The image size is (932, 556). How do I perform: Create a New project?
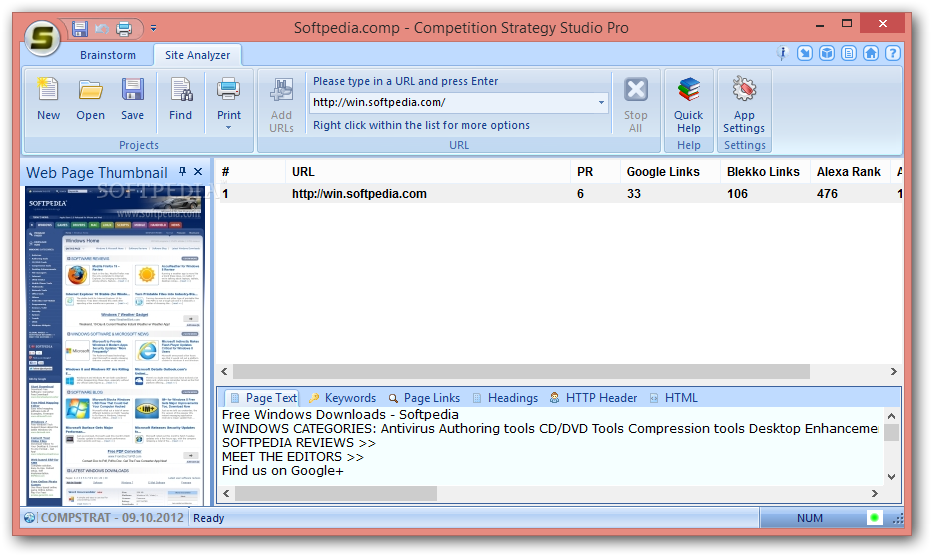48,99
